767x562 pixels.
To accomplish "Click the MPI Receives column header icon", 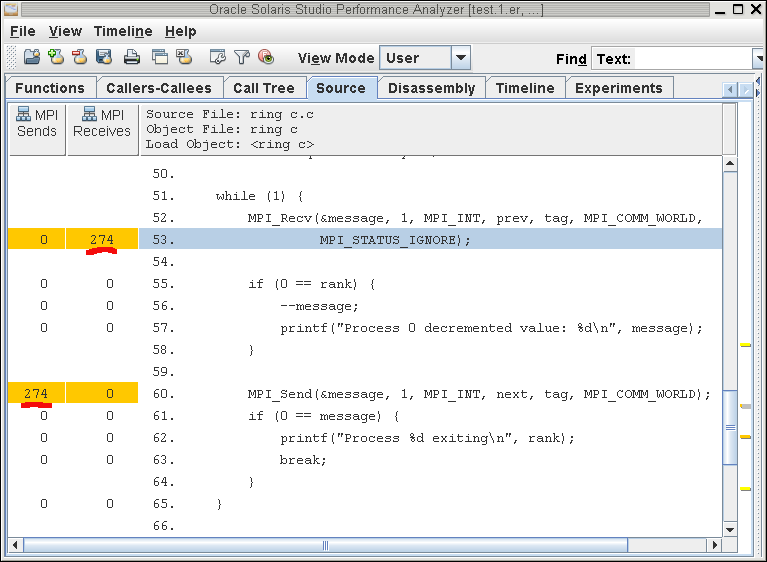I will (x=89, y=114).
